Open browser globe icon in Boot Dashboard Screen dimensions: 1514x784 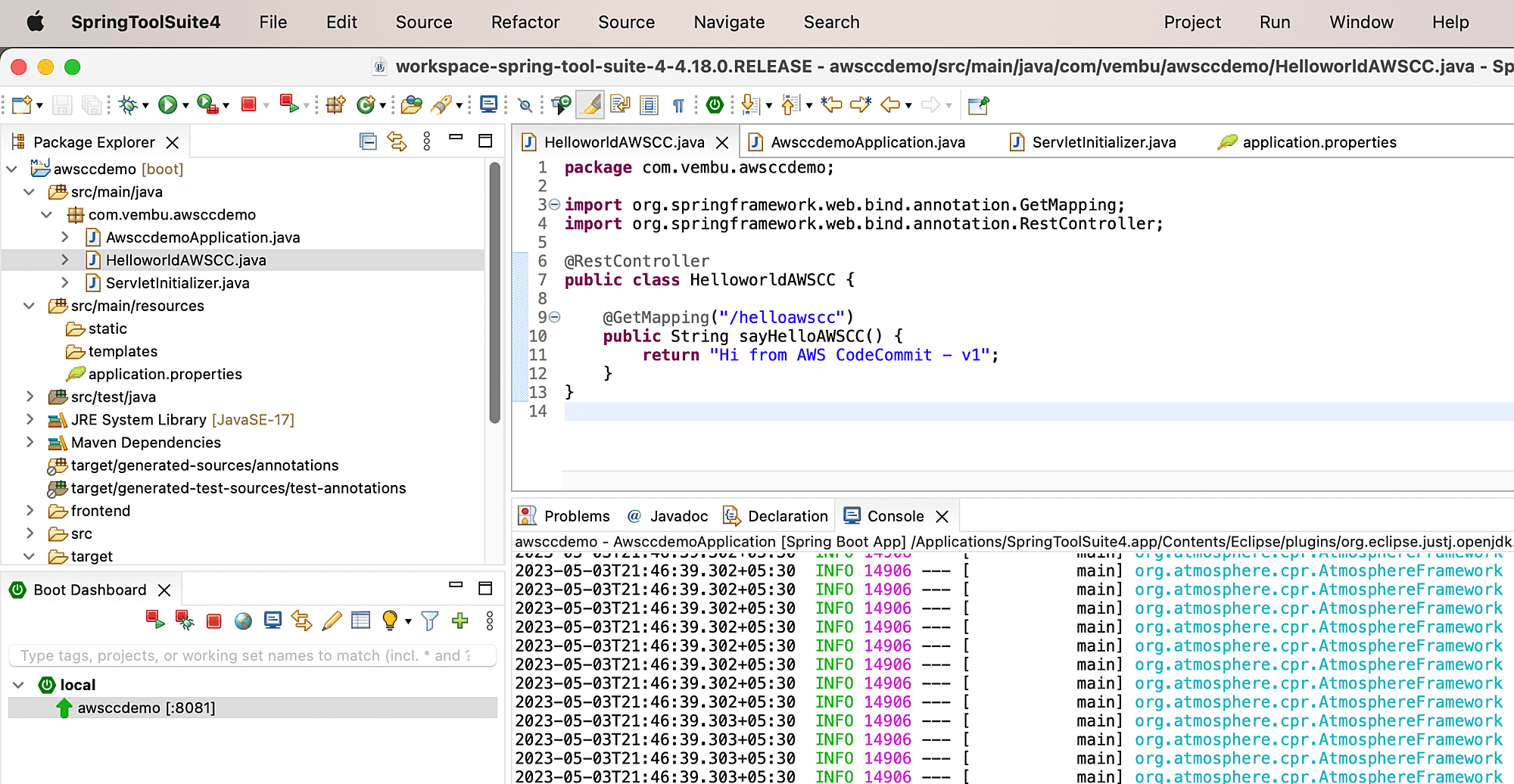[x=243, y=621]
